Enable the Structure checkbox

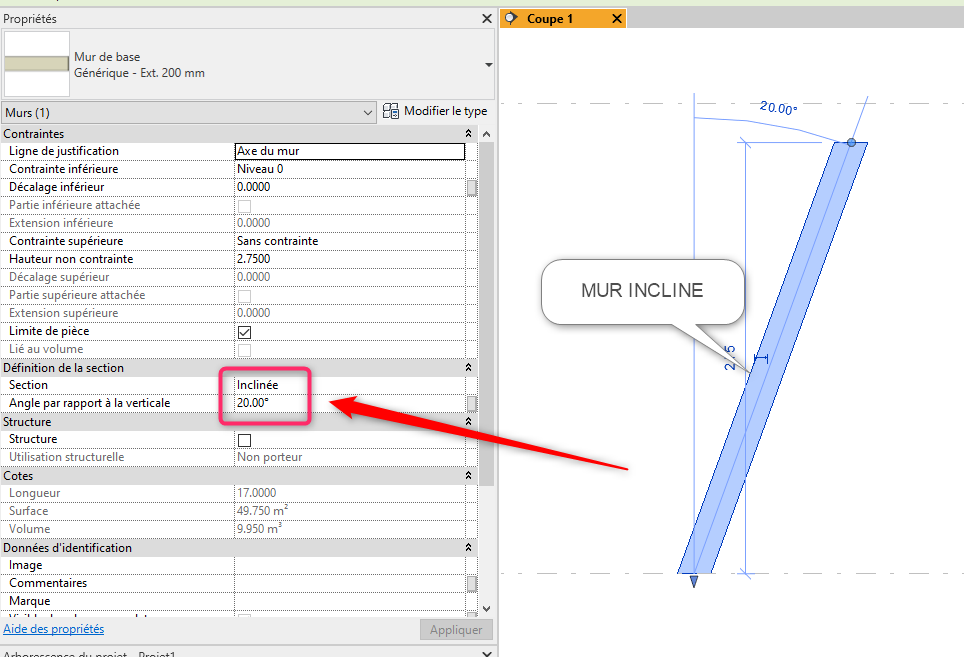[x=244, y=439]
